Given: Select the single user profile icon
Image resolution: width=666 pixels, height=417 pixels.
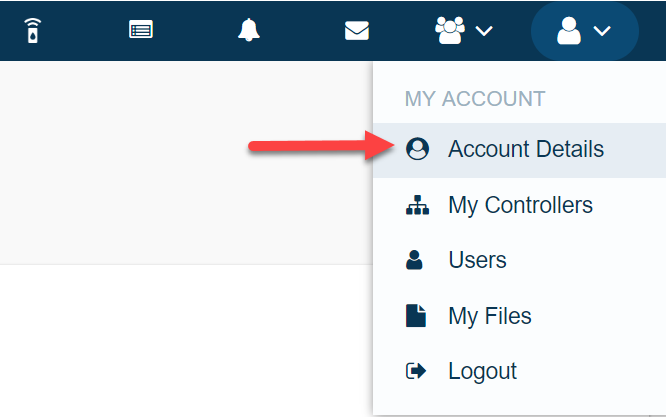Looking at the screenshot, I should click(569, 31).
